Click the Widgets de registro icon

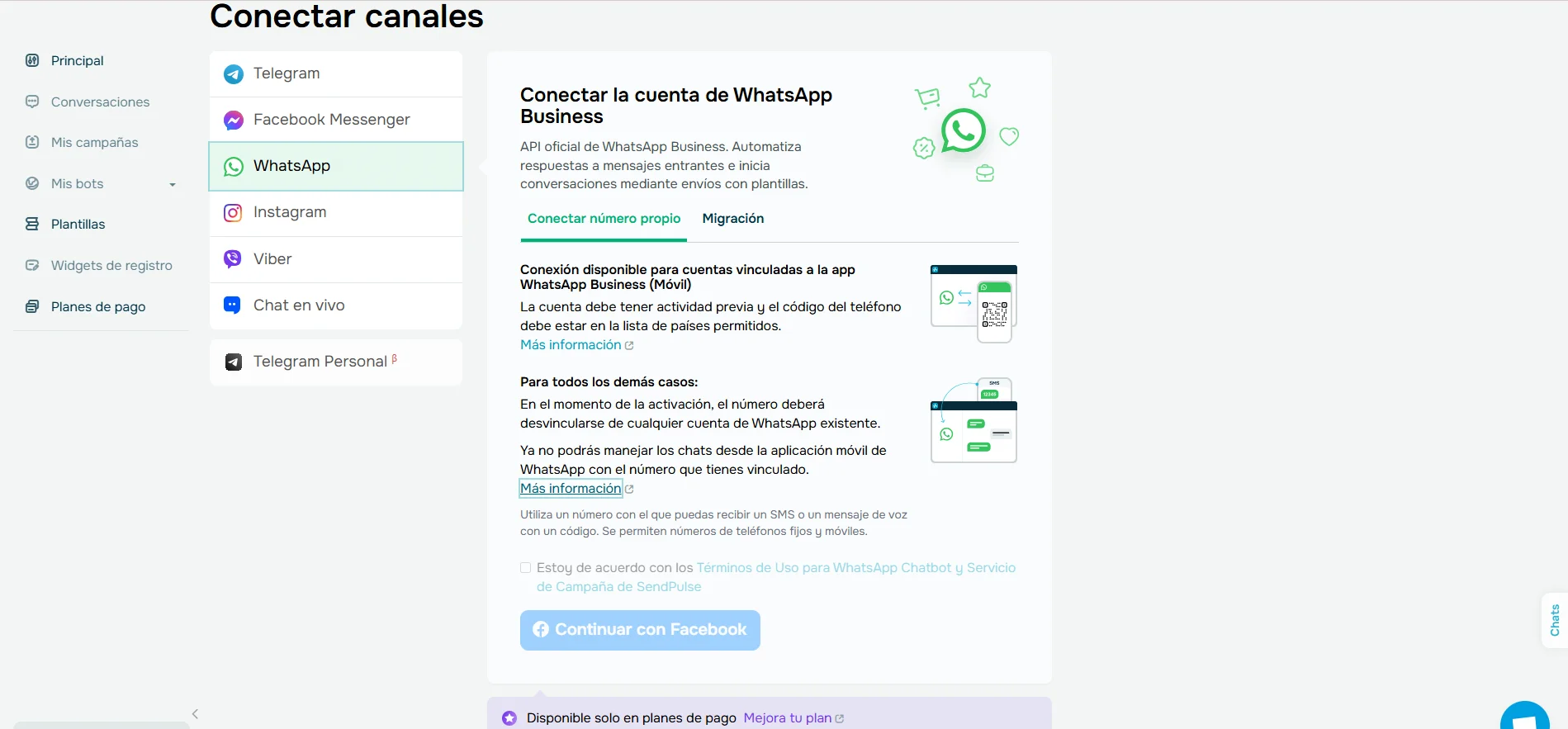(32, 265)
